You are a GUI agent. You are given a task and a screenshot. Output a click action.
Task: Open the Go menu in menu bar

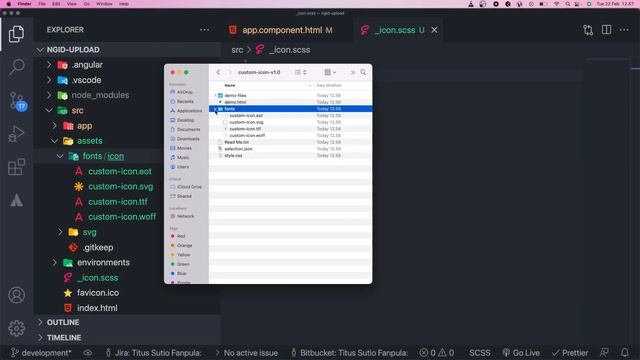coord(87,4)
